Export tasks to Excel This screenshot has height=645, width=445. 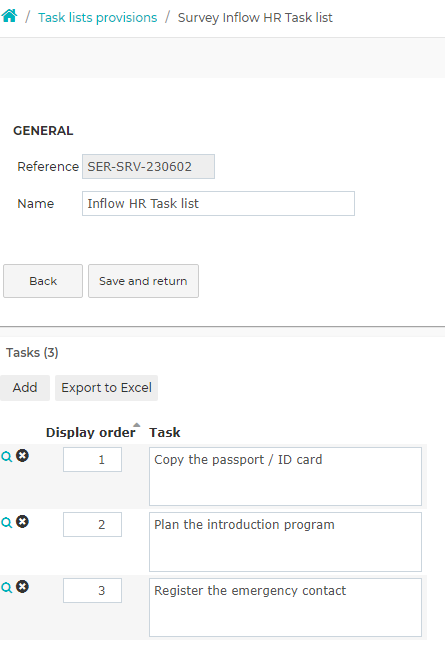107,387
